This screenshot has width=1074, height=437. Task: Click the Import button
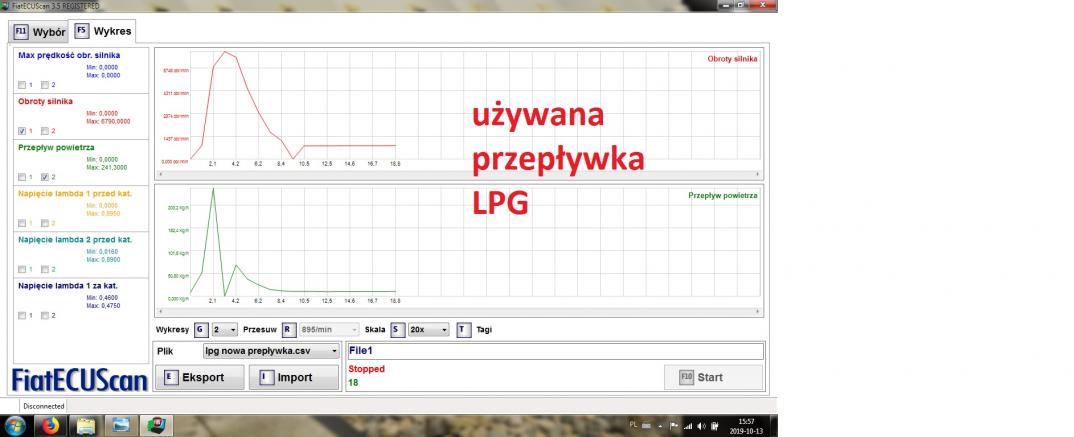pos(294,377)
